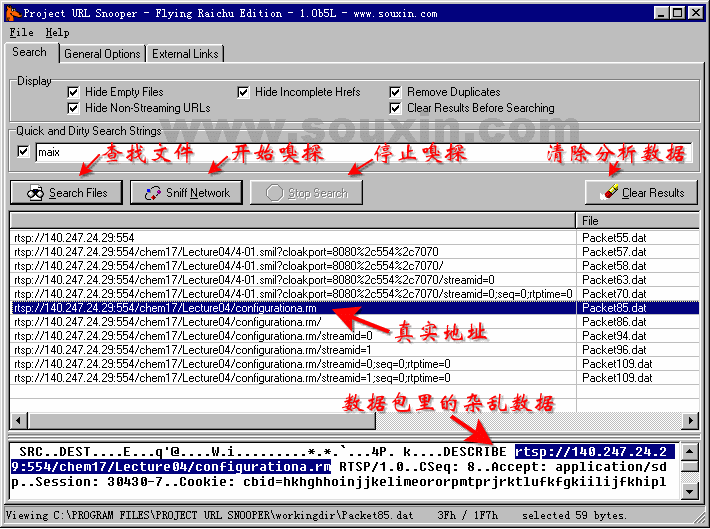Start a Search Files scan
This screenshot has height=529, width=710.
coord(67,193)
